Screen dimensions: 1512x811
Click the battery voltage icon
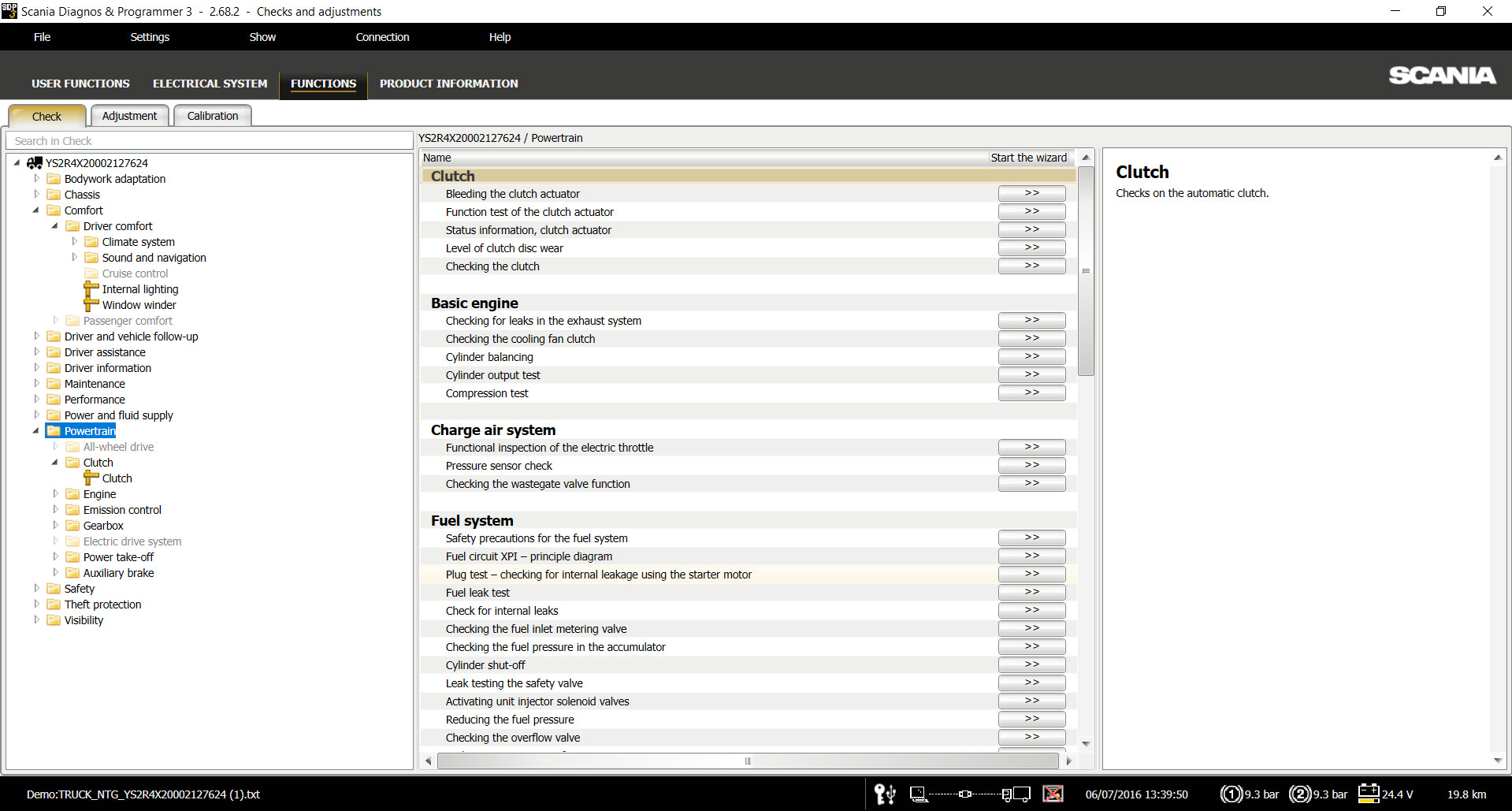pyautogui.click(x=1369, y=794)
